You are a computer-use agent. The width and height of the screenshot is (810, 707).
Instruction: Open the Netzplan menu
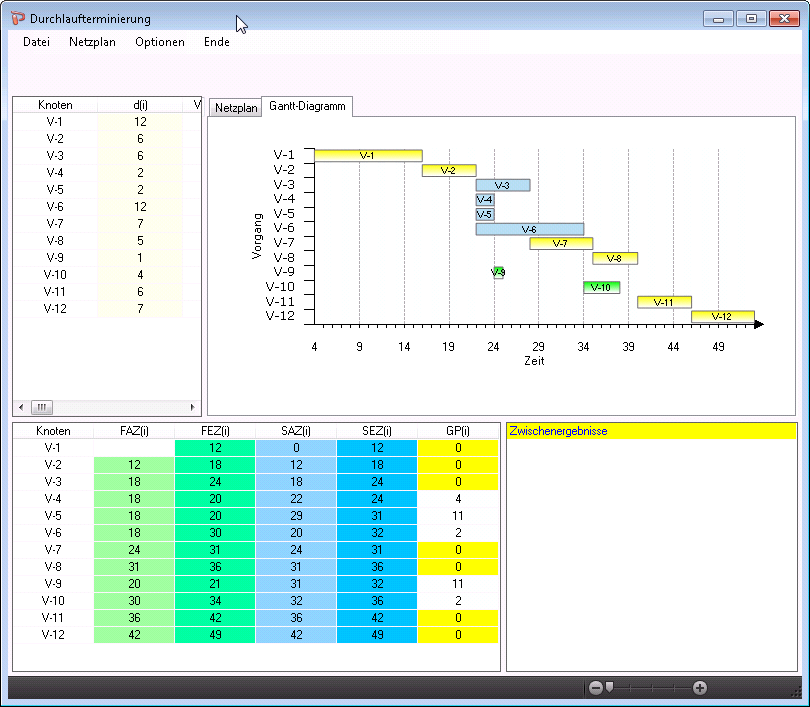coord(92,42)
